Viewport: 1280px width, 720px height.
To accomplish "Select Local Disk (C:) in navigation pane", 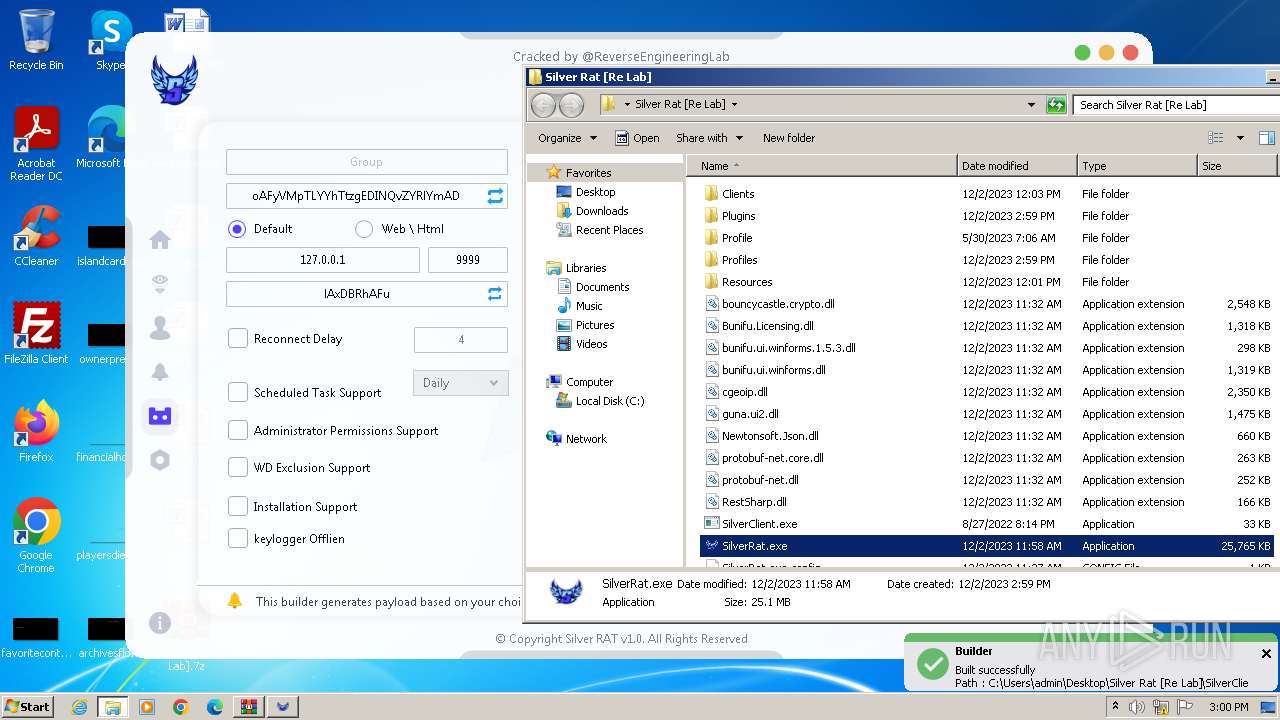I will [610, 401].
